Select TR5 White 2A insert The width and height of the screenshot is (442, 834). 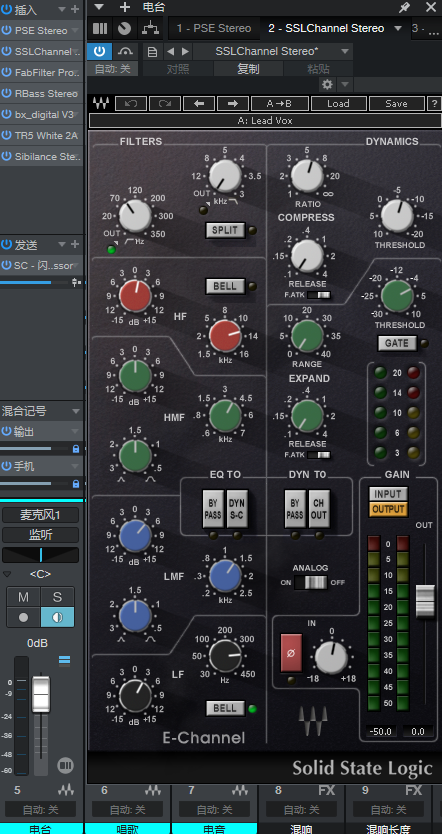[x=46, y=135]
